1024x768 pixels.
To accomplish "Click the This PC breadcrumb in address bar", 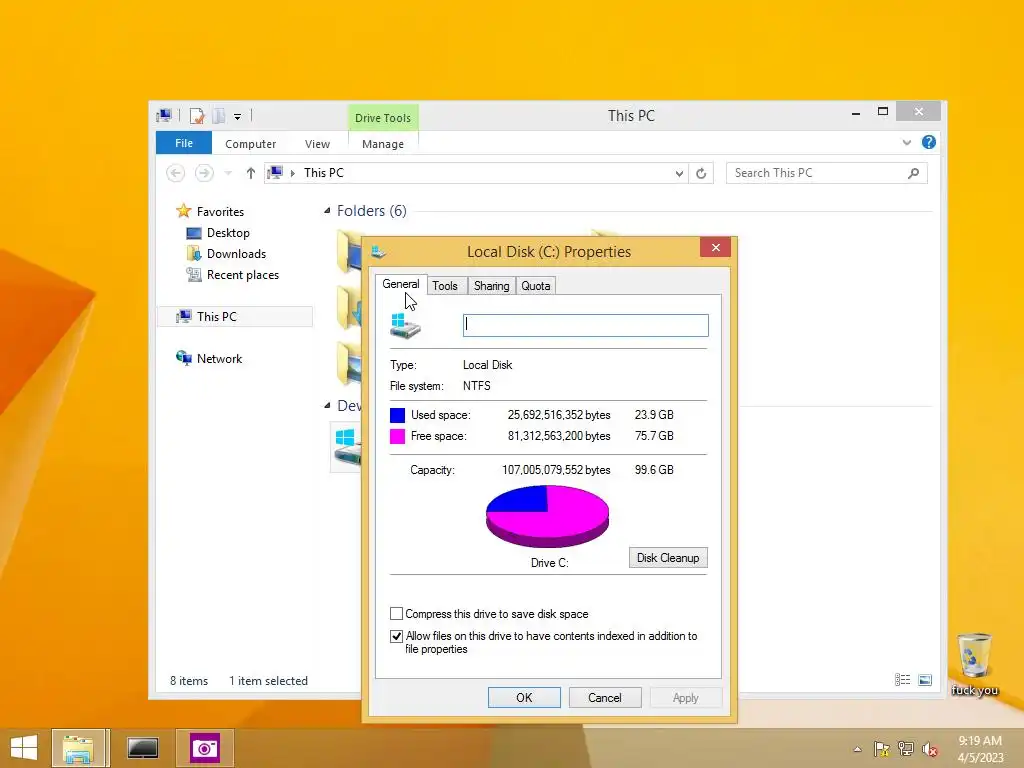I will pos(323,173).
